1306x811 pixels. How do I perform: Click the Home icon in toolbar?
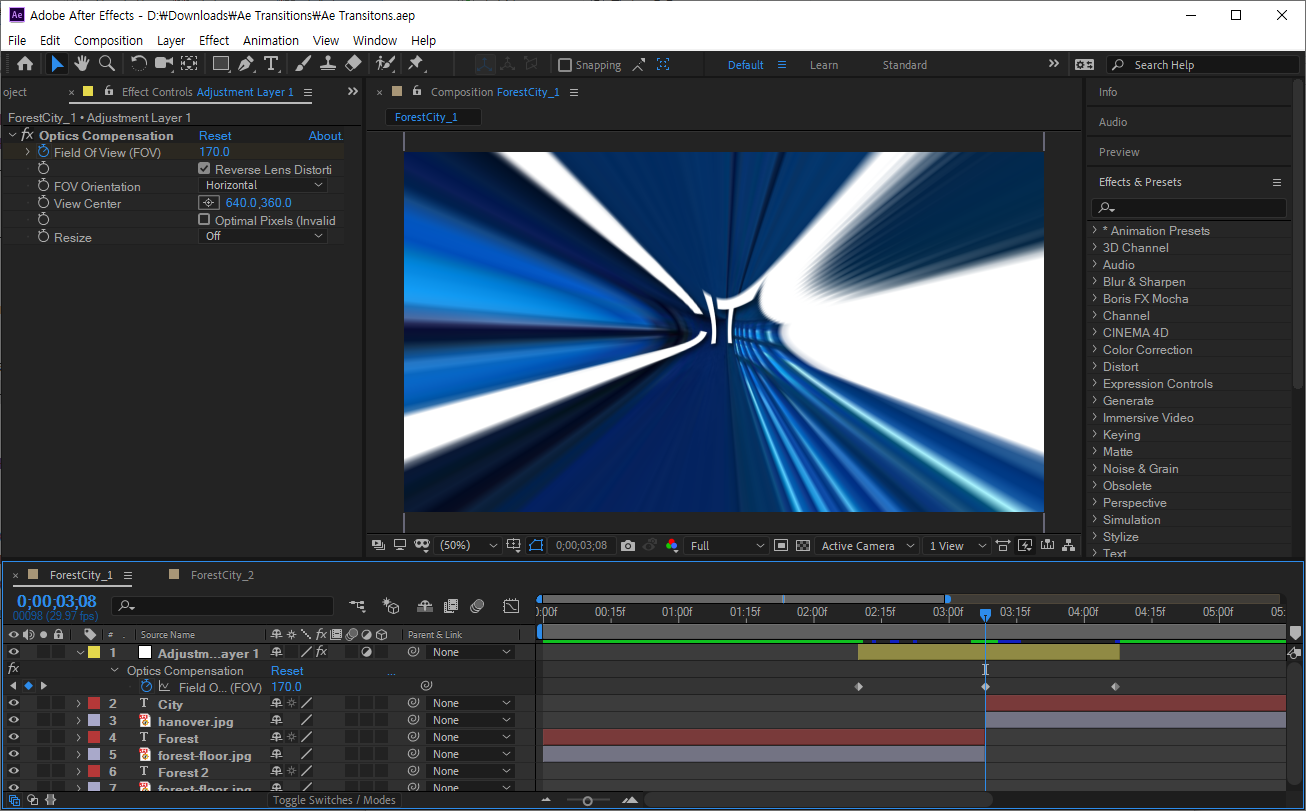tap(25, 64)
